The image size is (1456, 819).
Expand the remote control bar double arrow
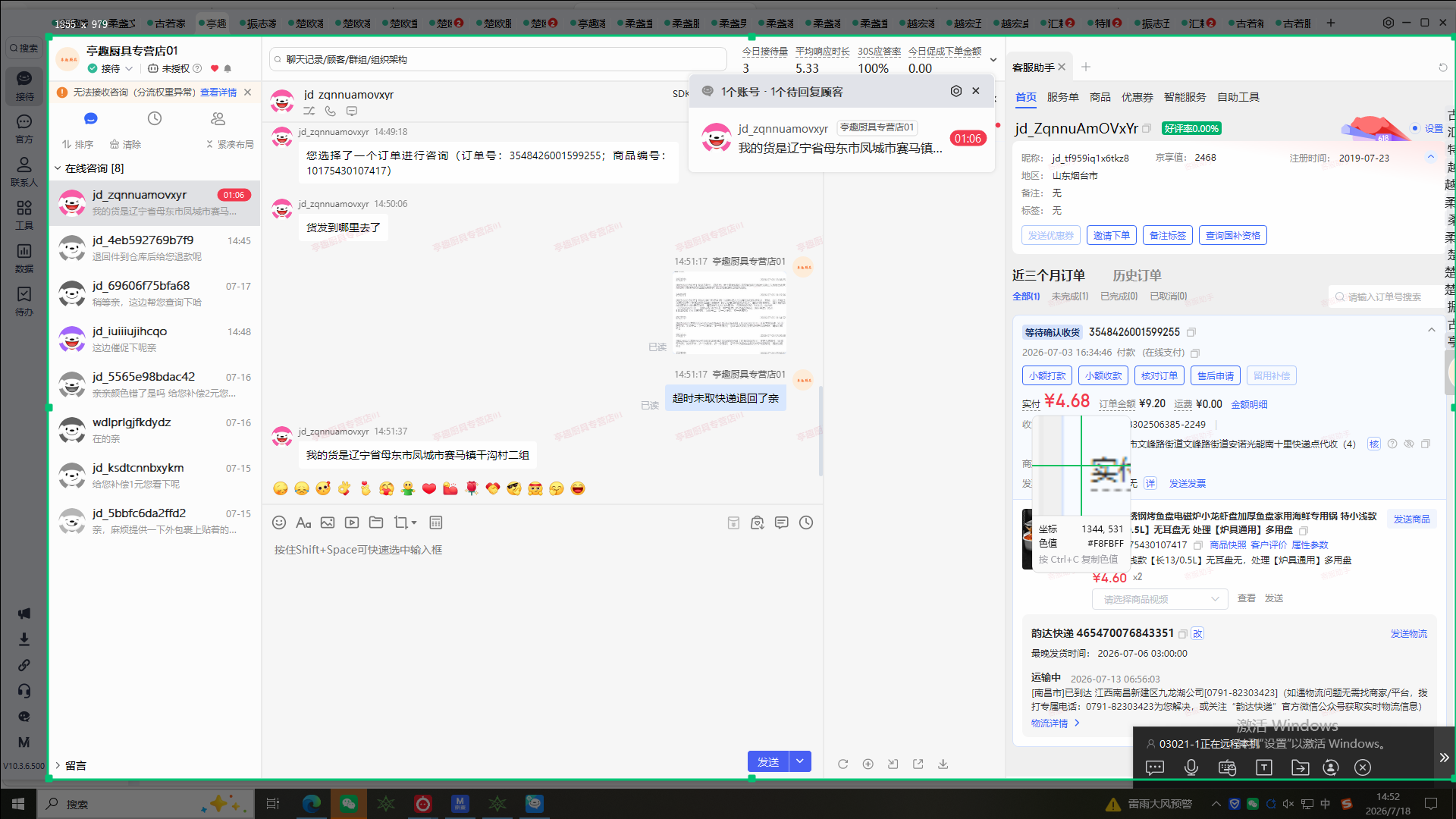(x=1444, y=757)
